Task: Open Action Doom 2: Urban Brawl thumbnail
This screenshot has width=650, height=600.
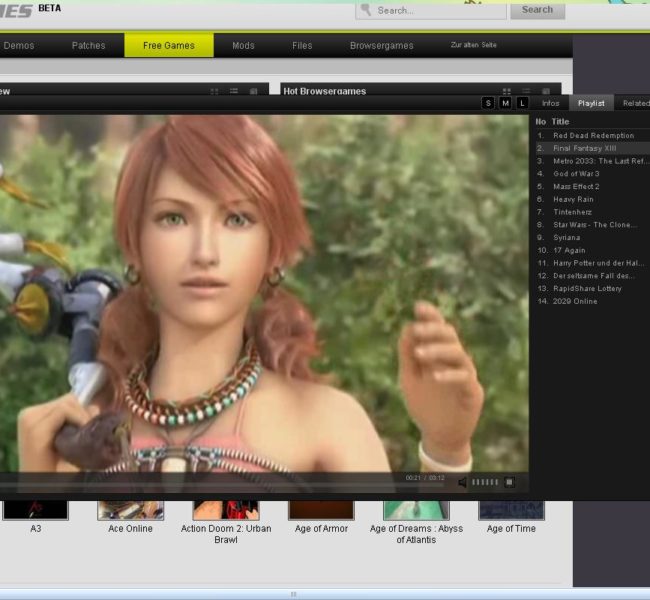Action: (x=226, y=510)
